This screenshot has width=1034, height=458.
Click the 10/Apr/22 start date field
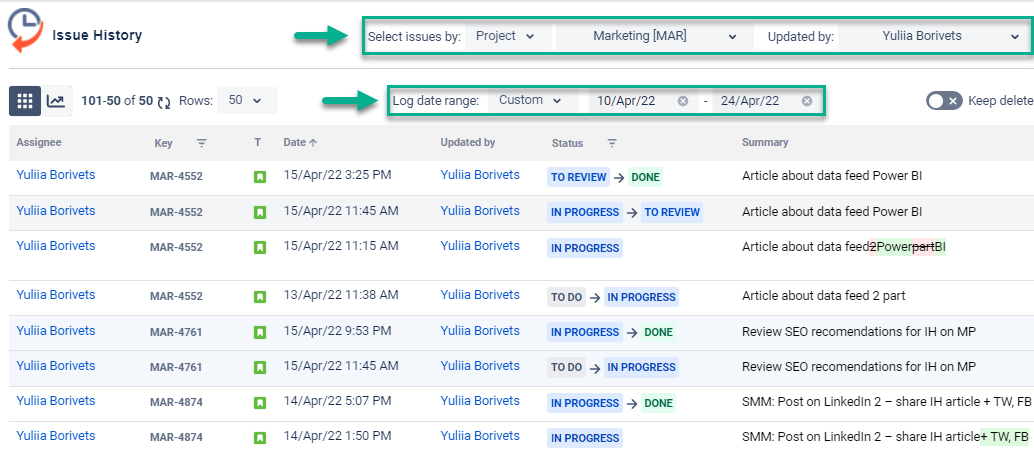tap(634, 101)
